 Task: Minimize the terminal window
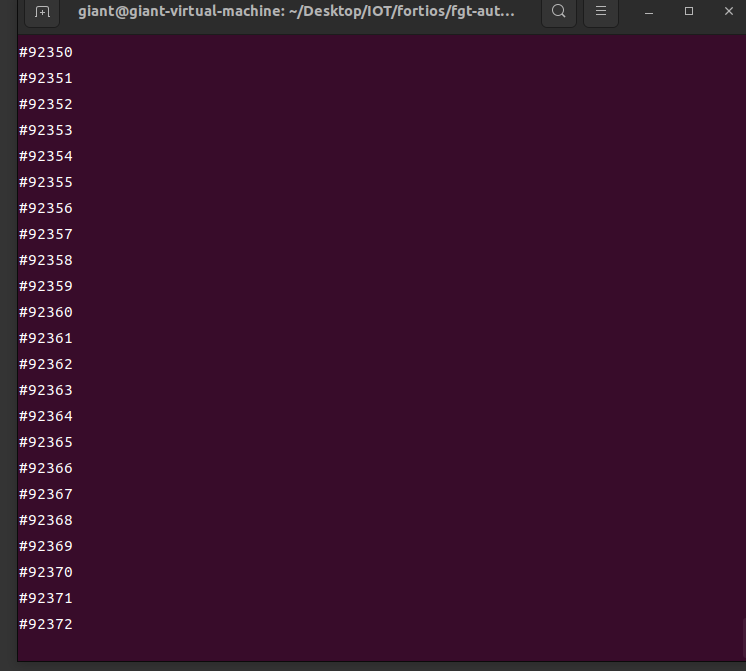click(x=649, y=12)
